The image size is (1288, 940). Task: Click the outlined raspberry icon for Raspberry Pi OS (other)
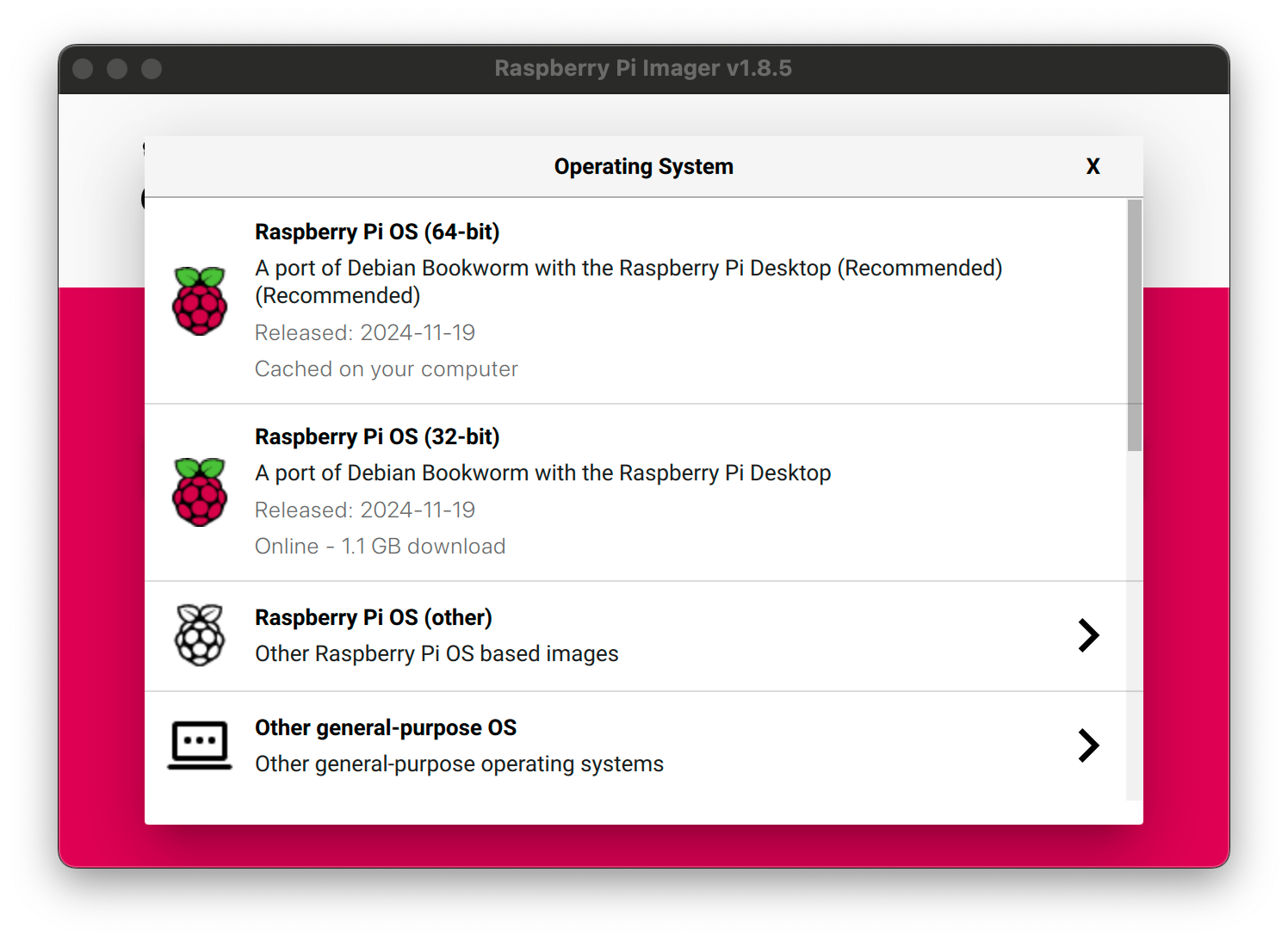coord(200,635)
